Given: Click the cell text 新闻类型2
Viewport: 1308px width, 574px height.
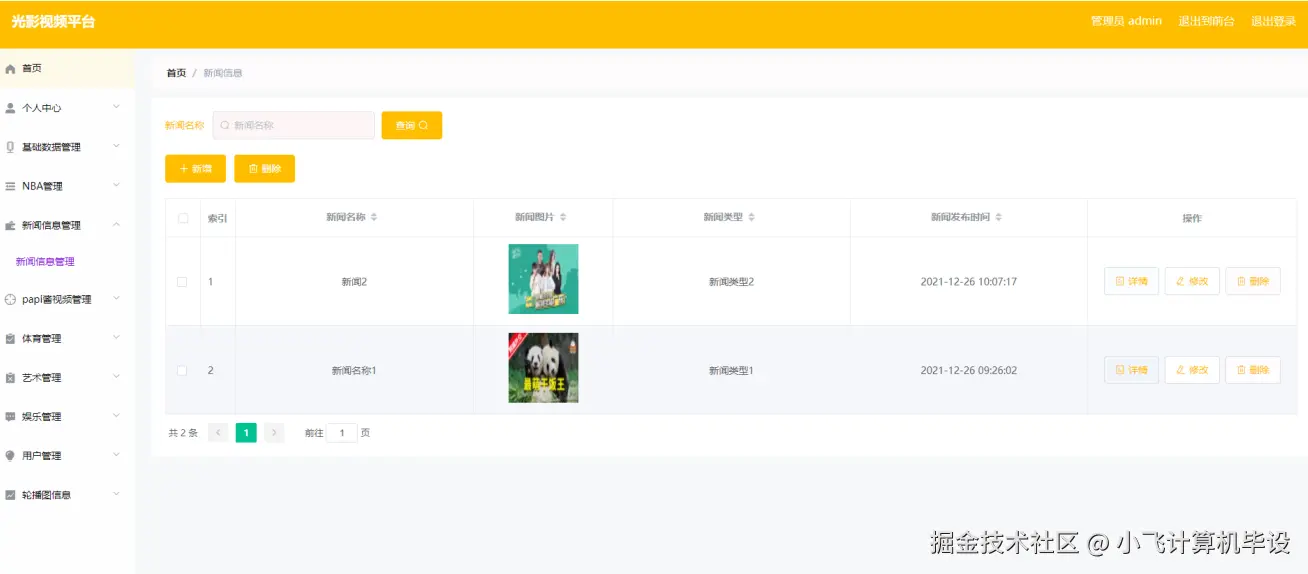Looking at the screenshot, I should click(x=731, y=282).
